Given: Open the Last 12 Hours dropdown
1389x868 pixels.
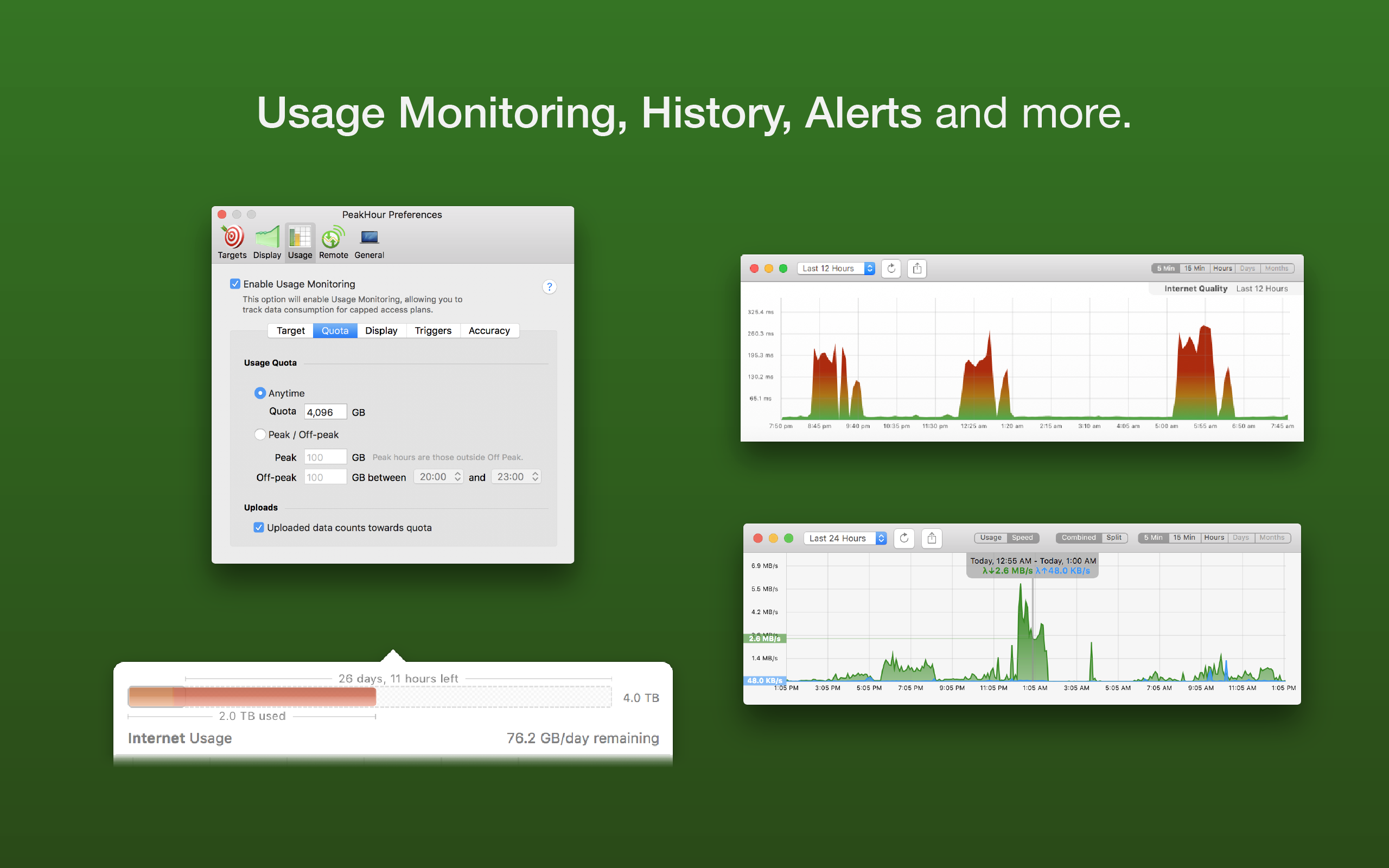Looking at the screenshot, I should click(x=836, y=269).
